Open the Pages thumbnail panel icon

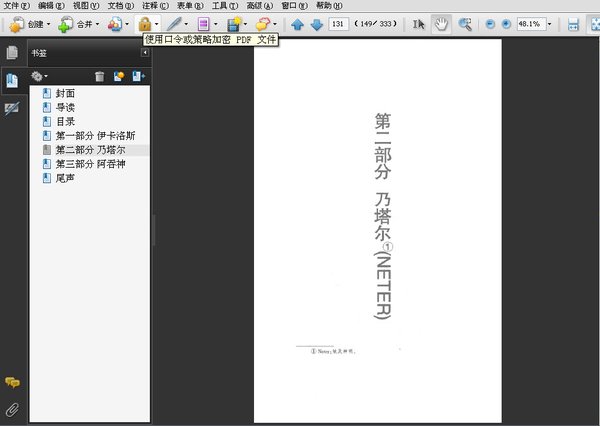(12, 53)
